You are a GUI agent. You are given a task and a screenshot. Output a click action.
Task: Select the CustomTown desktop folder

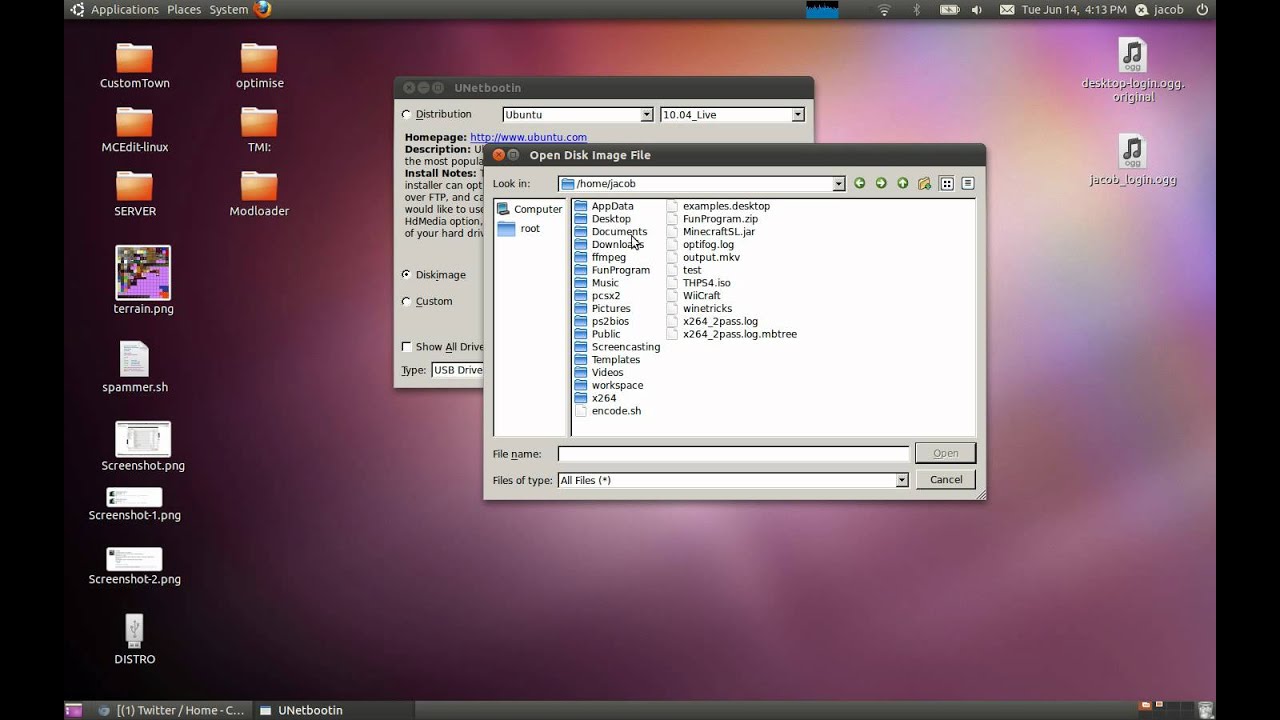tap(134, 66)
